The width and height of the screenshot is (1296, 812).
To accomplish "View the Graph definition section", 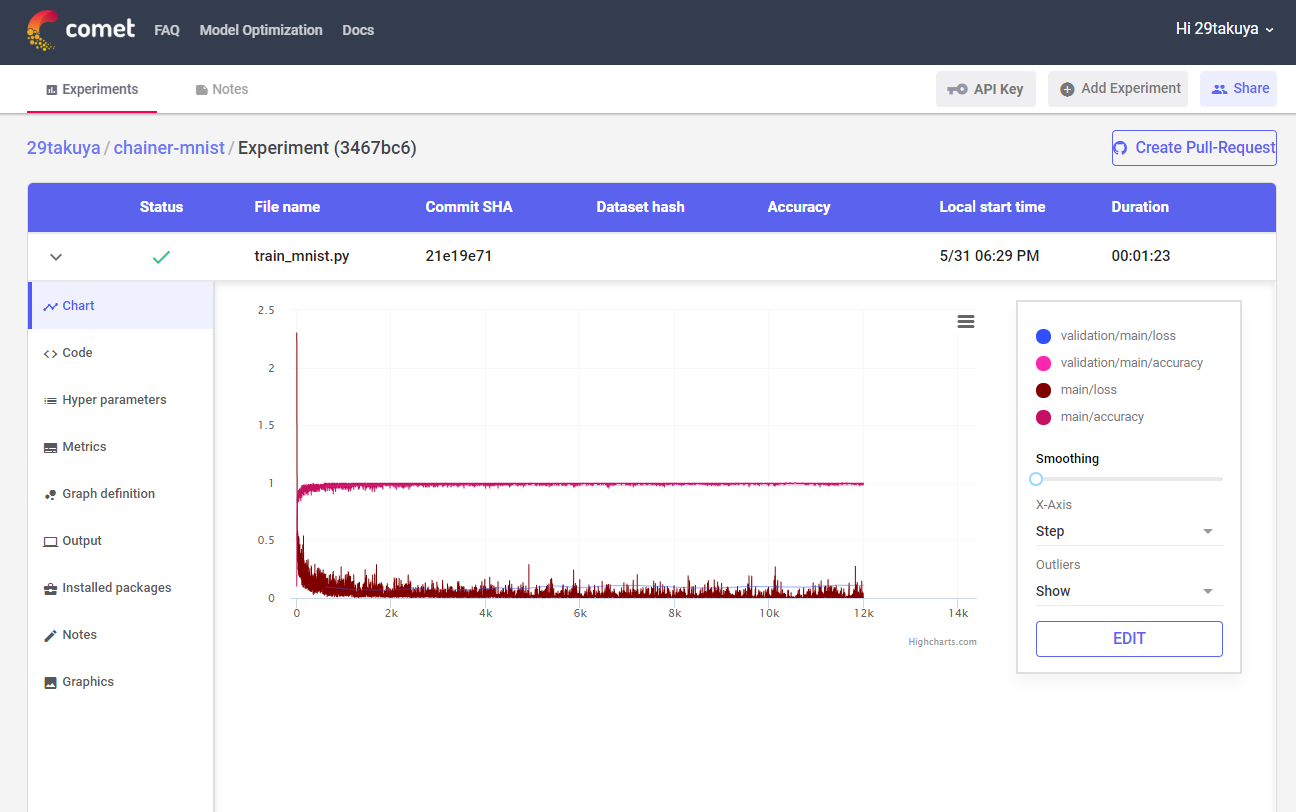I will pyautogui.click(x=108, y=493).
